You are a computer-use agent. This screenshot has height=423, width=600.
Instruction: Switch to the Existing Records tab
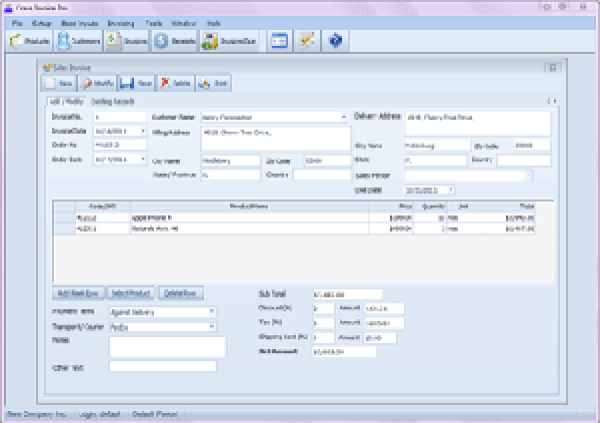click(x=113, y=102)
